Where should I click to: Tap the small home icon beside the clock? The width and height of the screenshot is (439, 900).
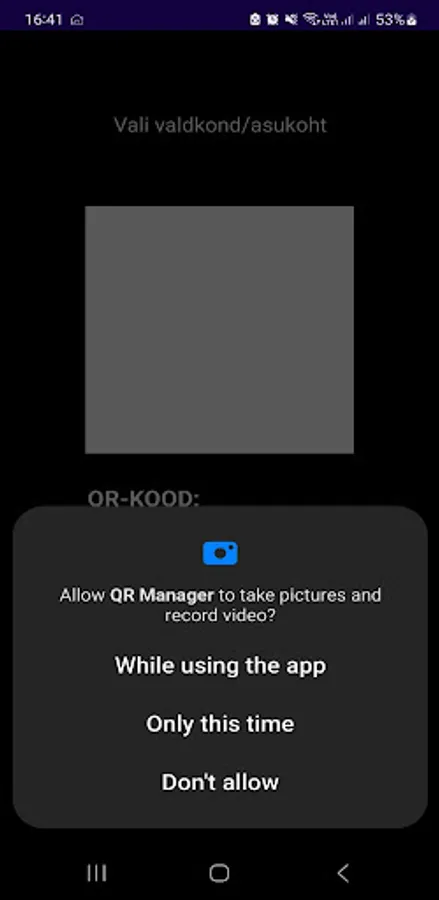(77, 20)
